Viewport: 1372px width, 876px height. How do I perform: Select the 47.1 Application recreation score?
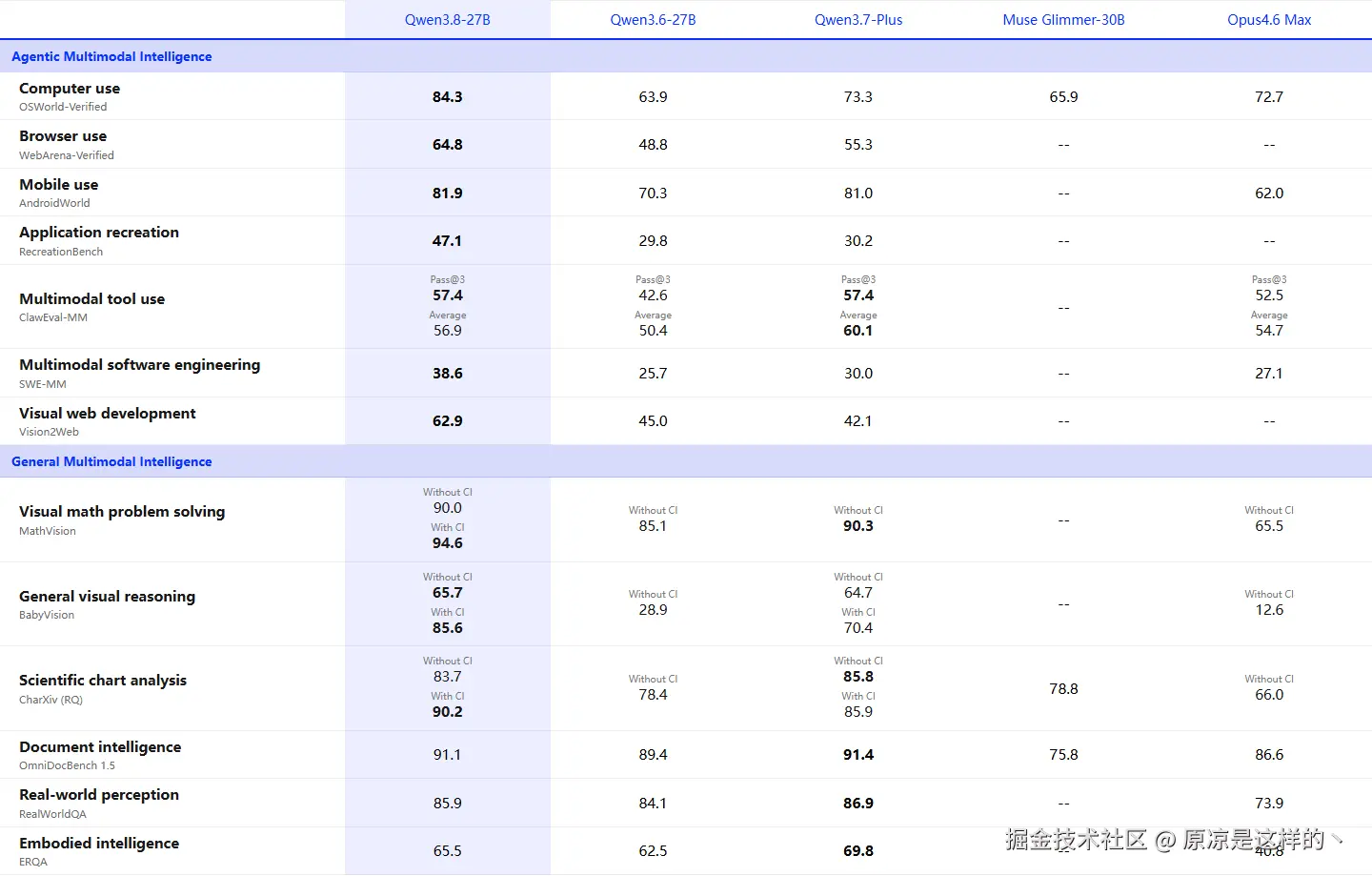447,241
